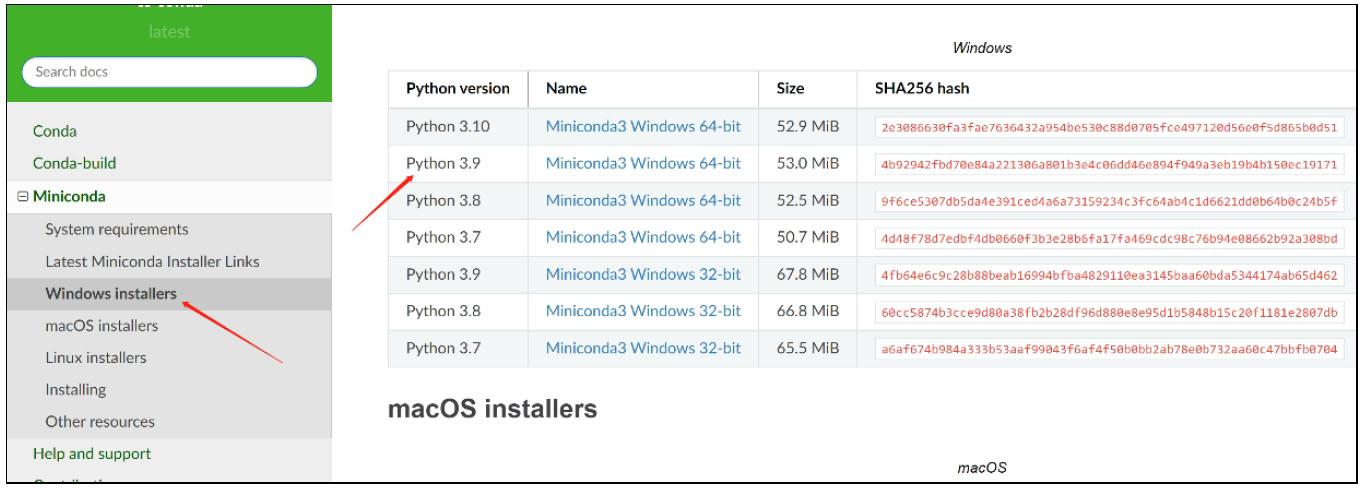The image size is (1364, 489).
Task: Click the hash beginning with 2e3086630fa3
Action: (x=1109, y=128)
